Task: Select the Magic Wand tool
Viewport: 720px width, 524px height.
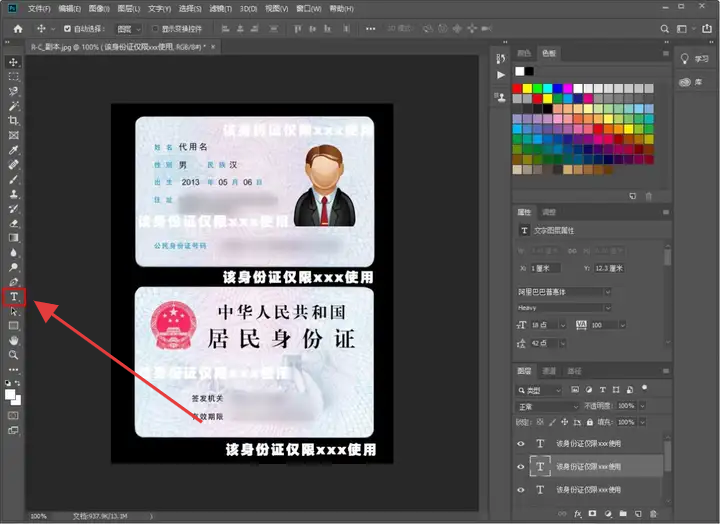Action: pos(13,106)
